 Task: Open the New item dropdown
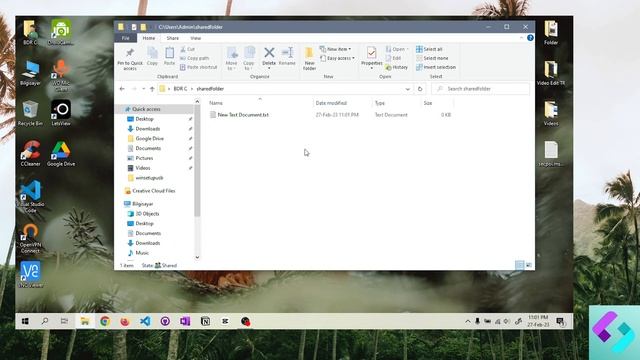tap(335, 49)
